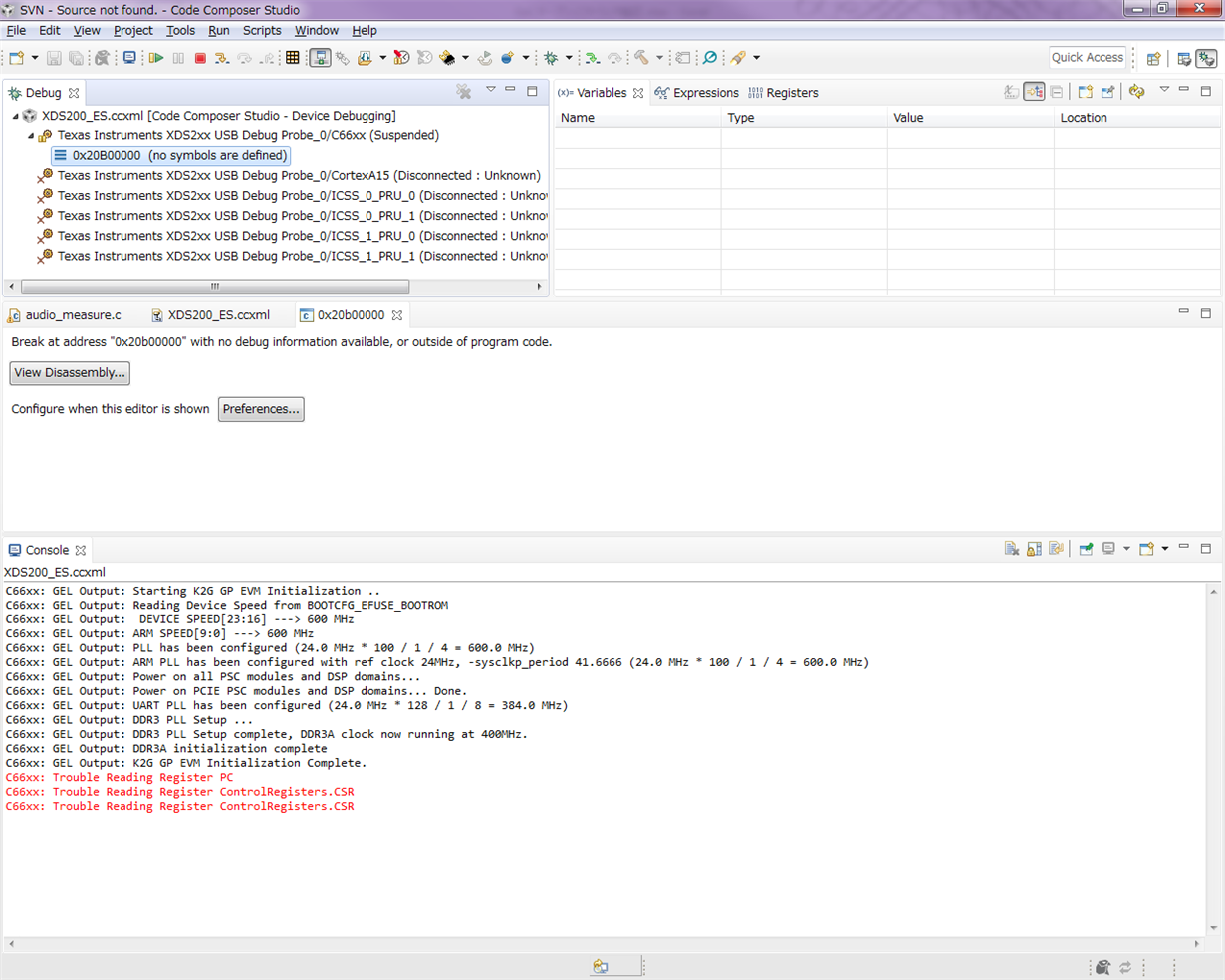Switch to the Registers tab
Image resolution: width=1225 pixels, height=980 pixels.
[x=783, y=93]
